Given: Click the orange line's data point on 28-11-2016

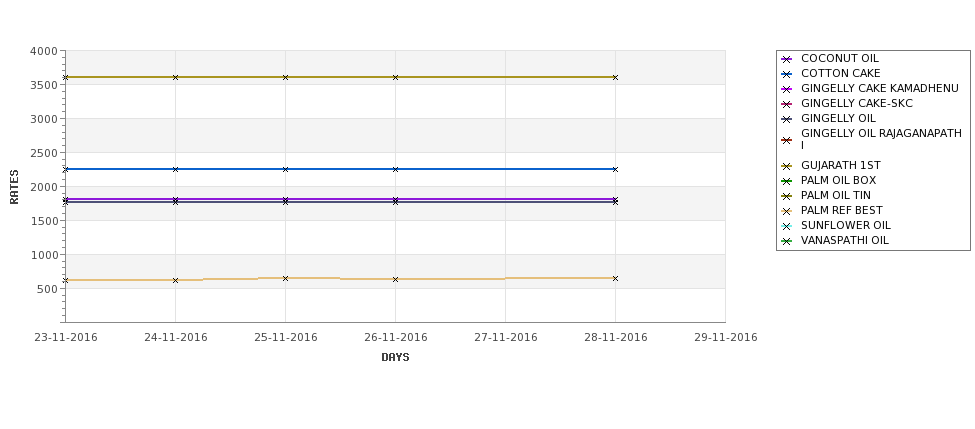Looking at the screenshot, I should tap(615, 278).
